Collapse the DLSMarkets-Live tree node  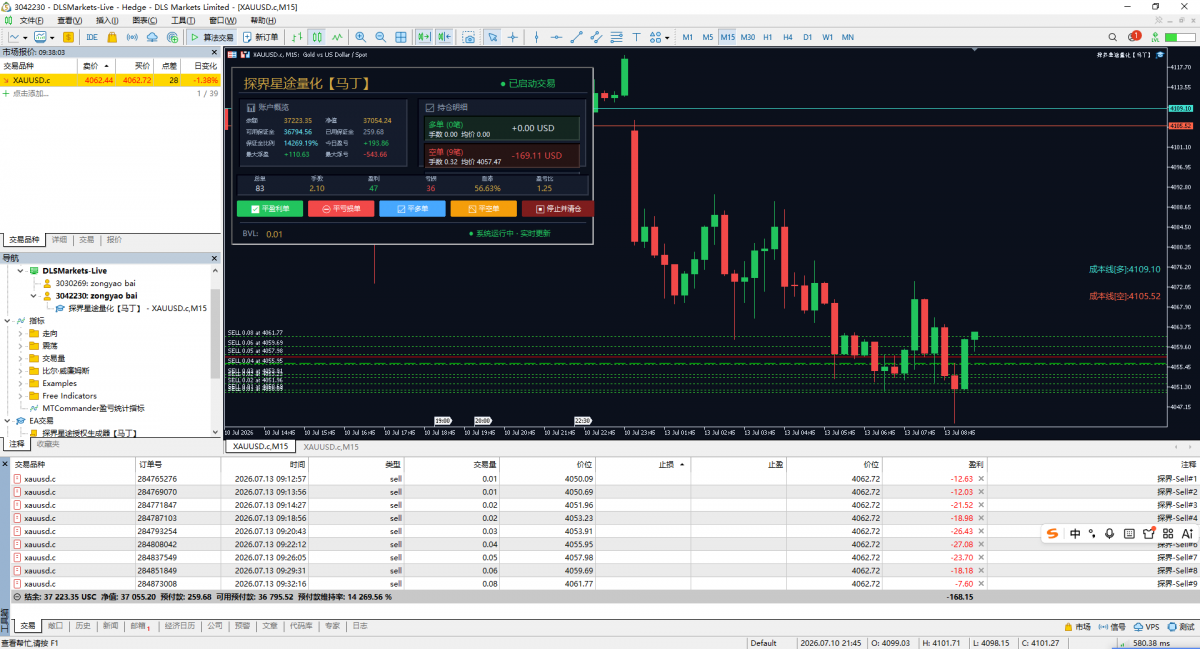(x=19, y=271)
